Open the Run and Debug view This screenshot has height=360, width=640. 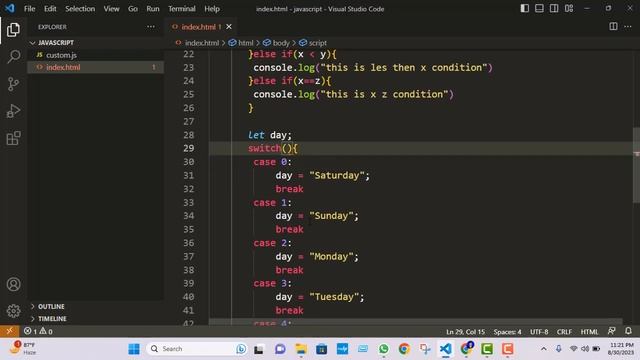click(13, 111)
